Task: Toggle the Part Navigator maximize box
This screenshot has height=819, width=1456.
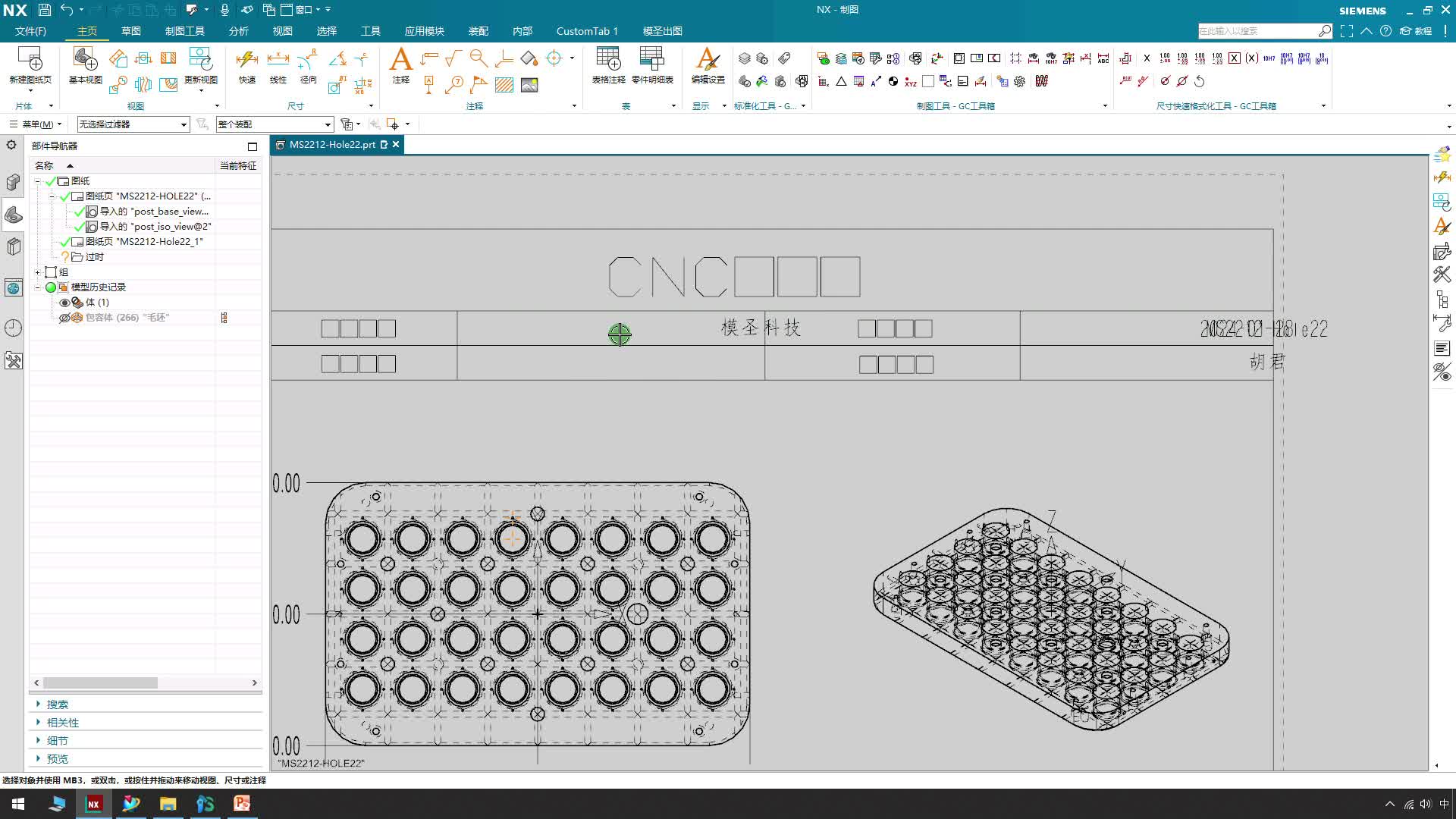Action: tap(253, 146)
